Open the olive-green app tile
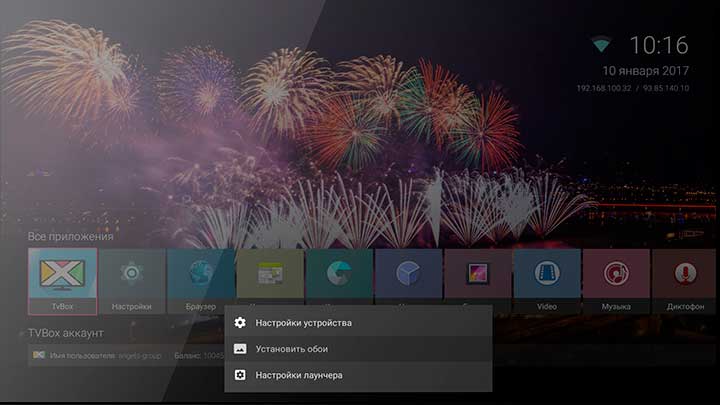Image resolution: width=720 pixels, height=405 pixels. coord(269,276)
